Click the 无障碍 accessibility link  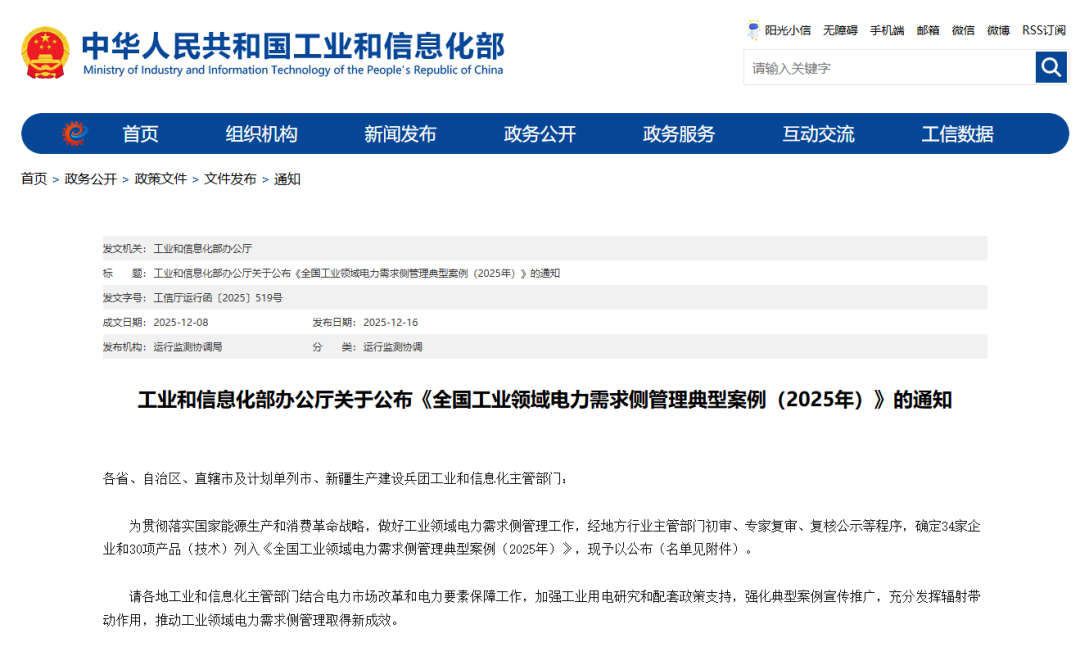[840, 31]
